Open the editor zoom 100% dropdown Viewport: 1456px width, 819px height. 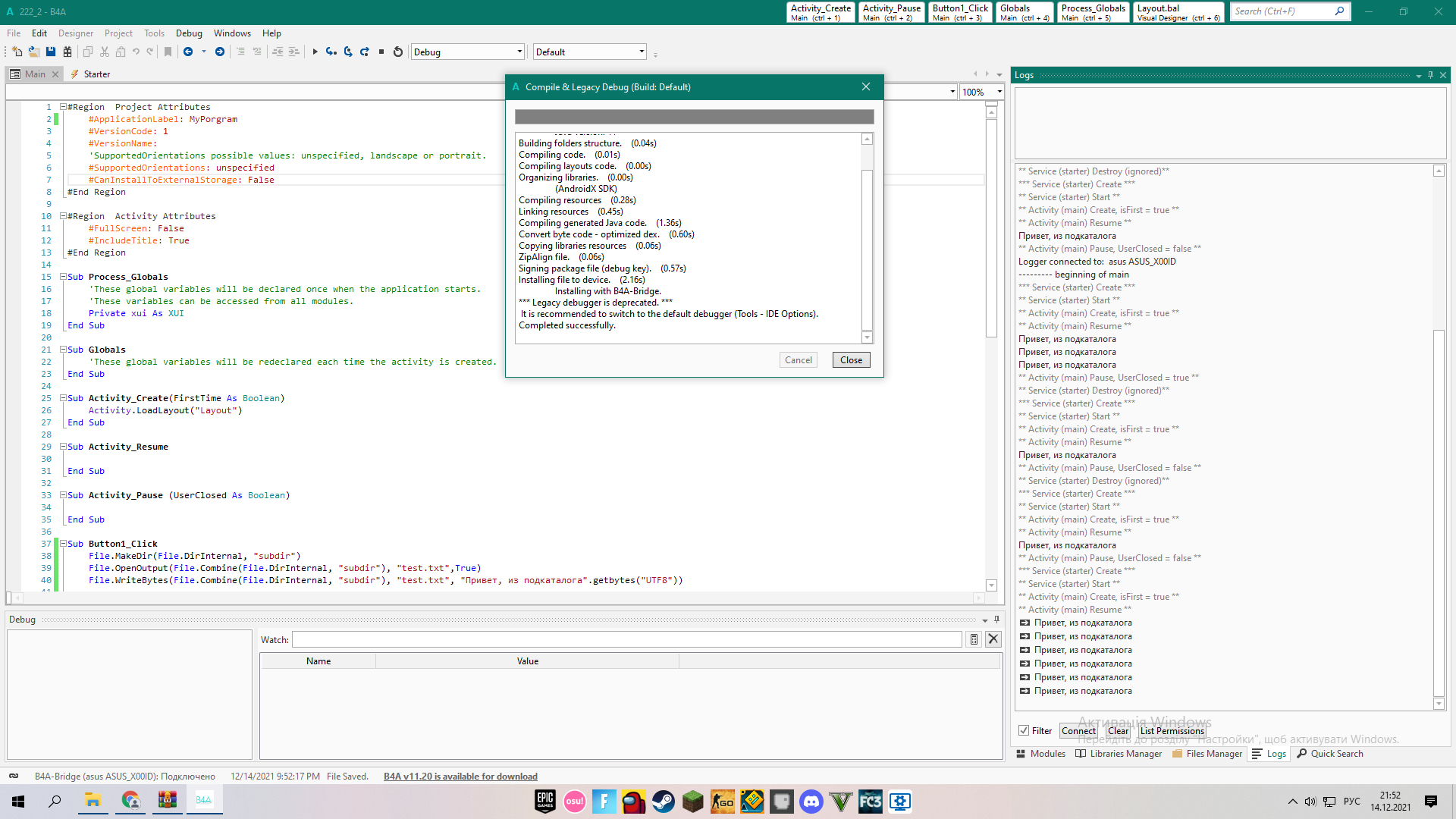pos(997,92)
